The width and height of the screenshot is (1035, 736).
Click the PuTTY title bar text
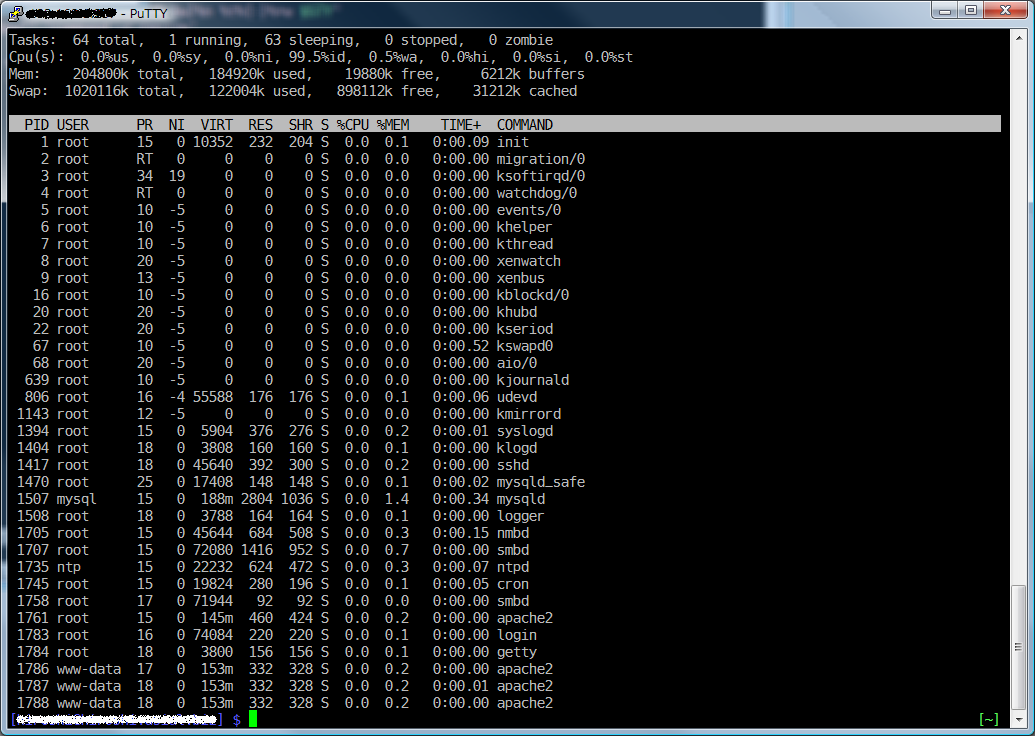[x=149, y=13]
